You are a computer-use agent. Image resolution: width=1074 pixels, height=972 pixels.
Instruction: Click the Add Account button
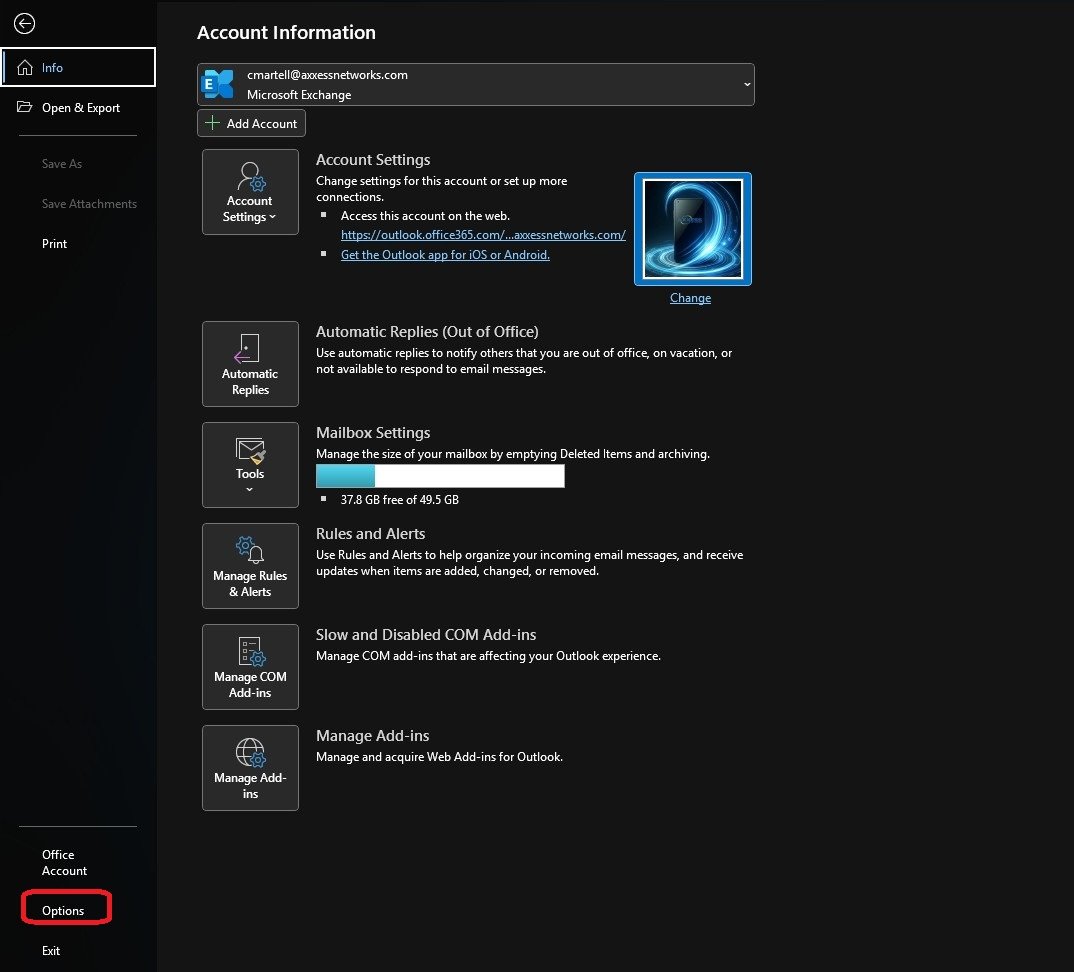pyautogui.click(x=251, y=124)
